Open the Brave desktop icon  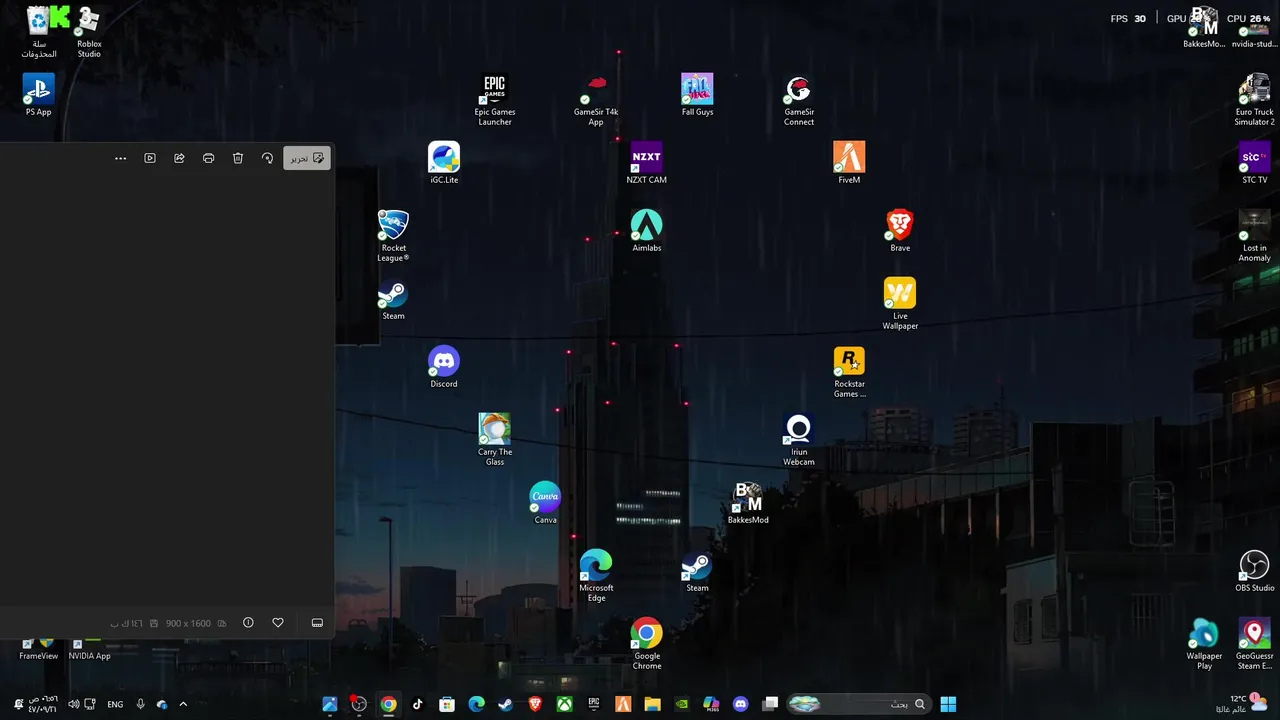900,231
